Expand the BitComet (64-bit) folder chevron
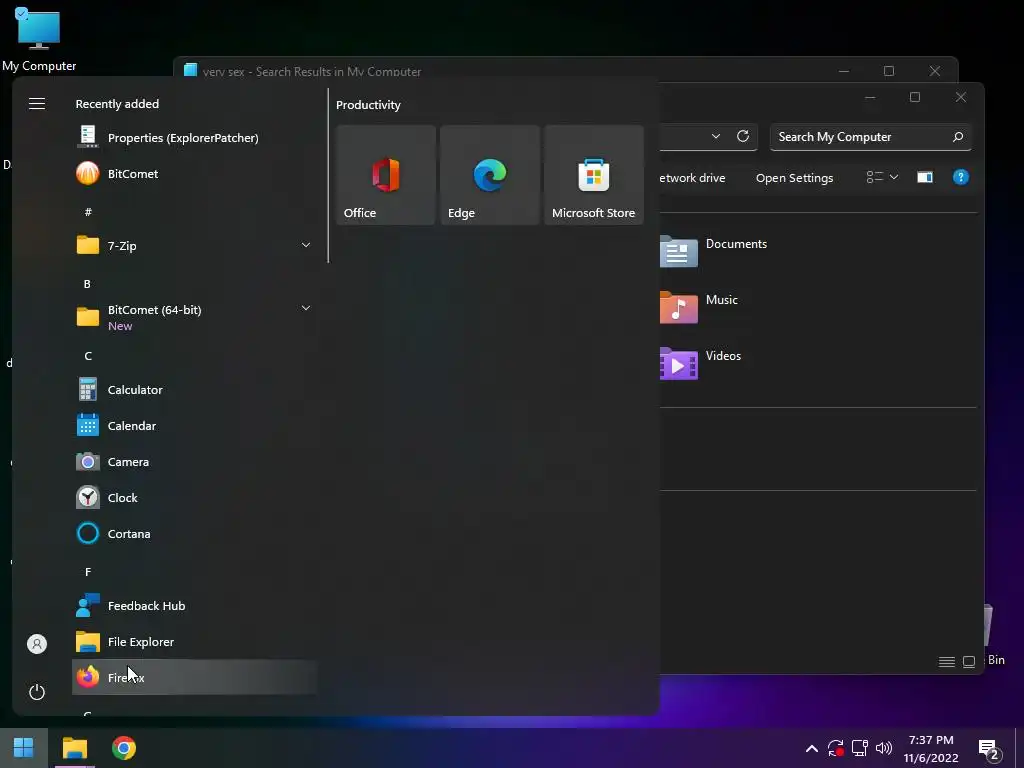This screenshot has width=1024, height=768. (305, 308)
